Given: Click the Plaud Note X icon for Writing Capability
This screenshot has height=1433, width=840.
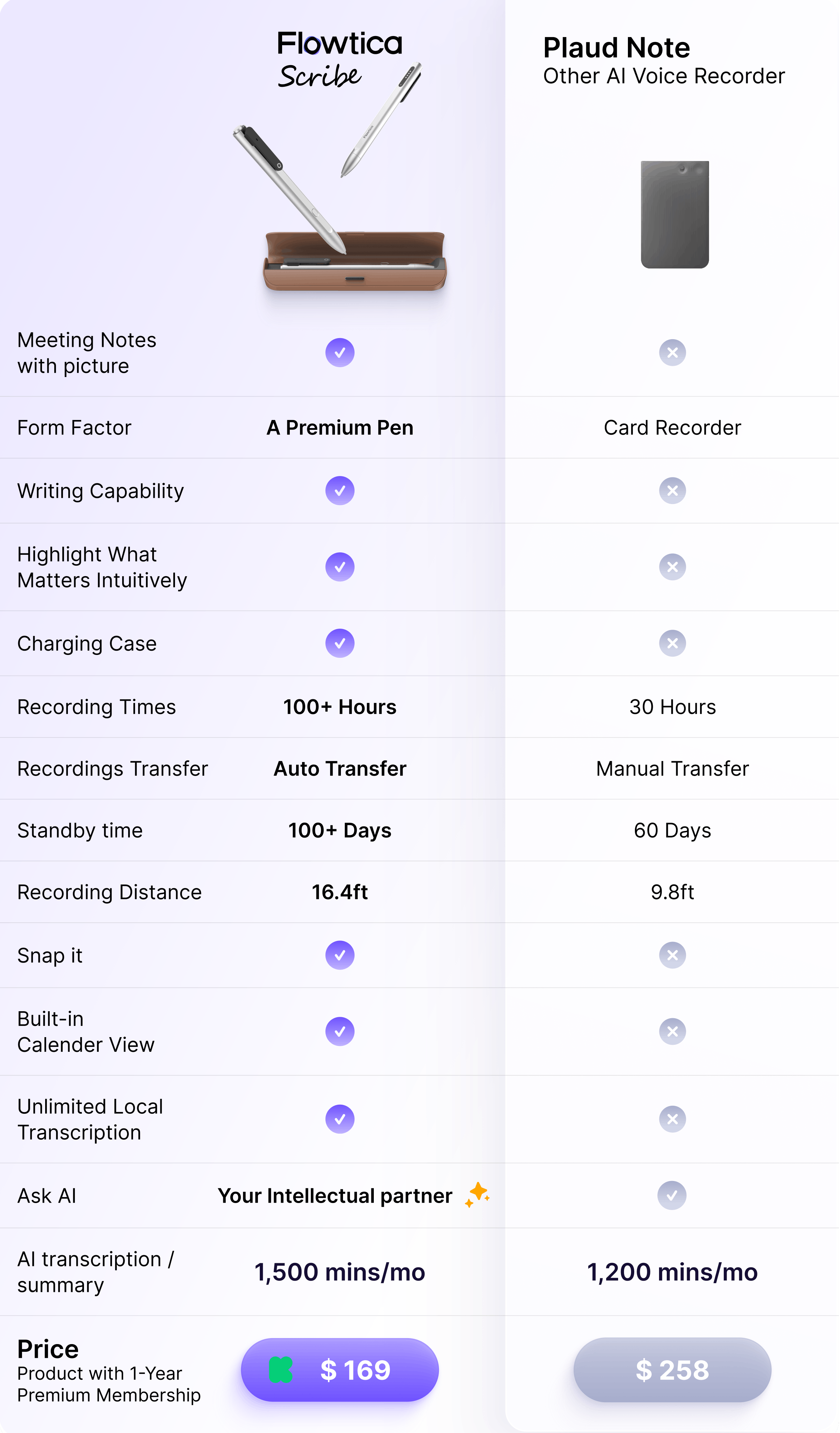Looking at the screenshot, I should tap(672, 491).
